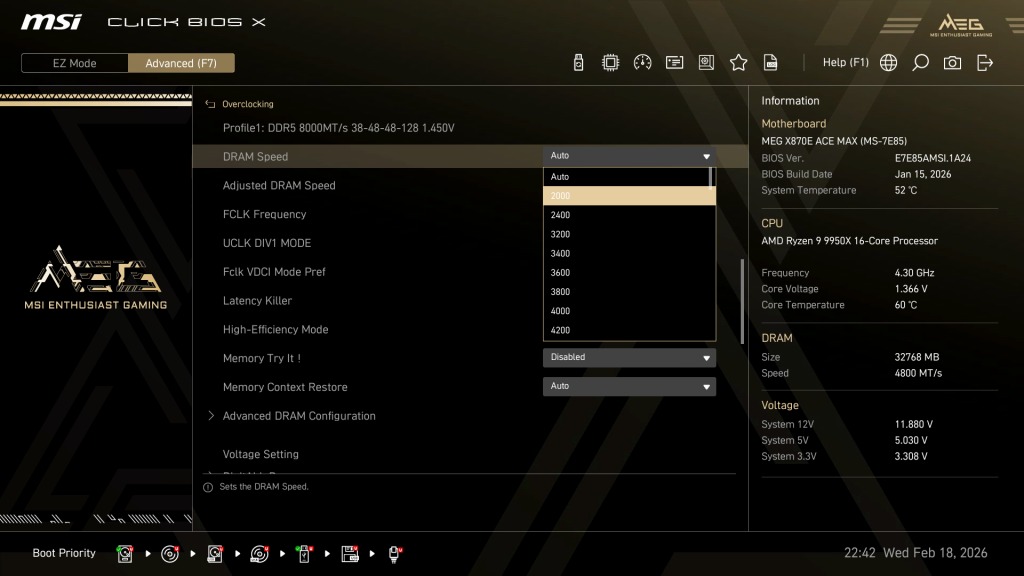This screenshot has height=576, width=1024.
Task: Click the MSI logo at top left
Action: 51,22
